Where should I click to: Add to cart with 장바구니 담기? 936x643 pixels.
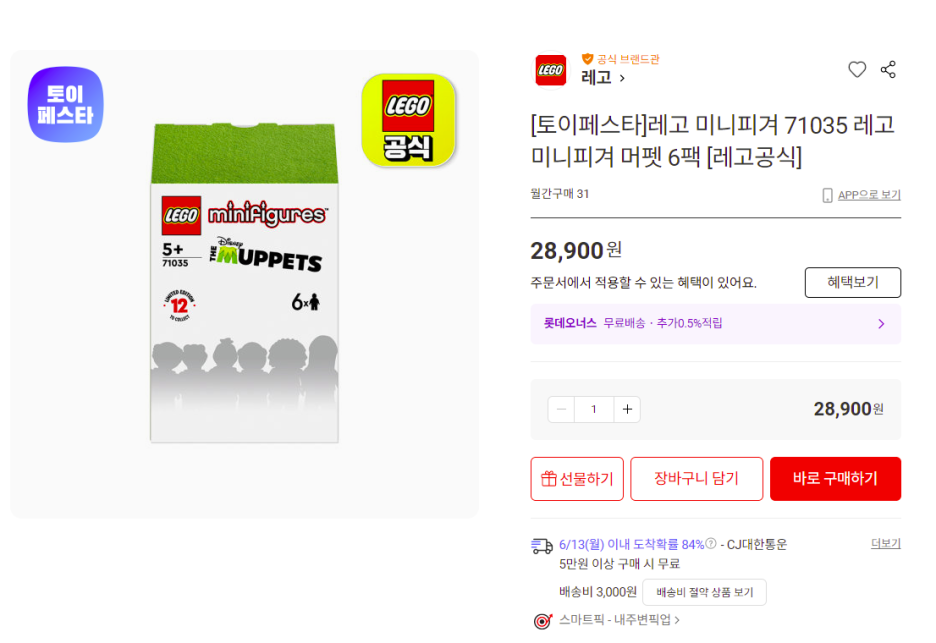(696, 479)
